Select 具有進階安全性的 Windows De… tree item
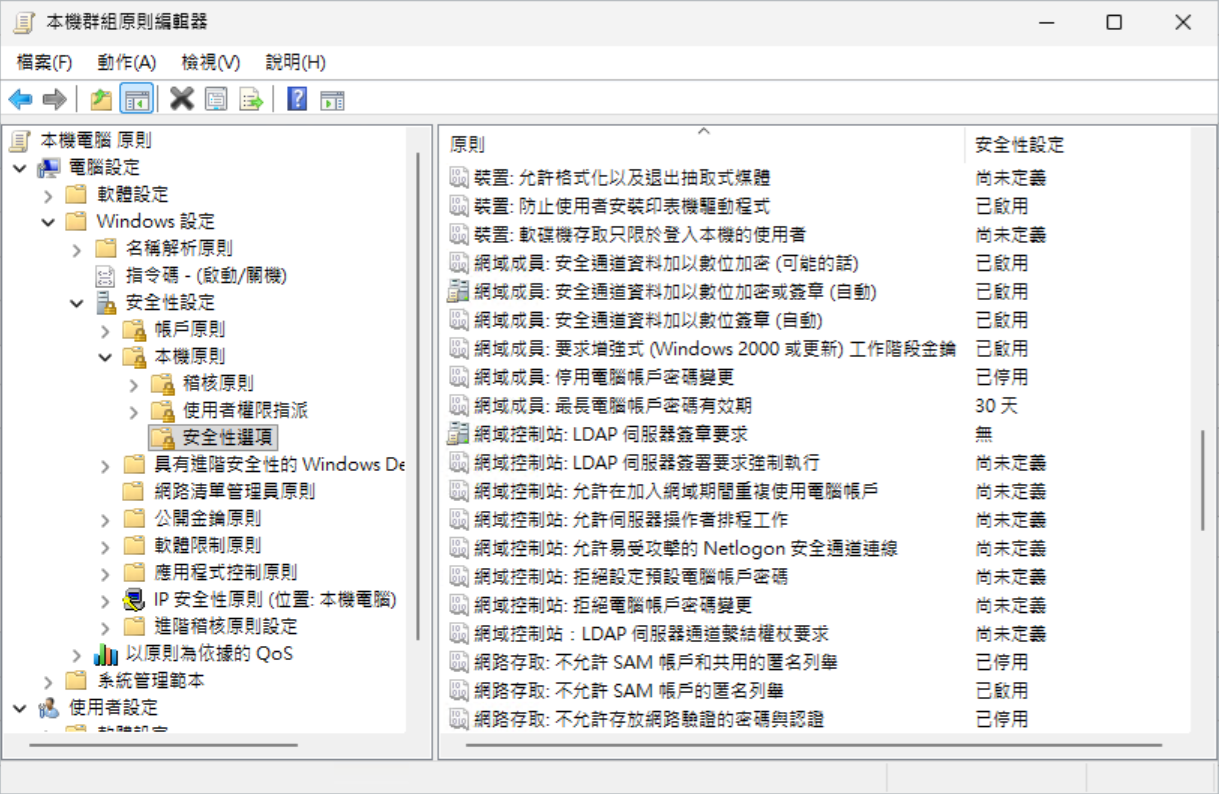The width and height of the screenshot is (1219, 794). click(x=280, y=464)
